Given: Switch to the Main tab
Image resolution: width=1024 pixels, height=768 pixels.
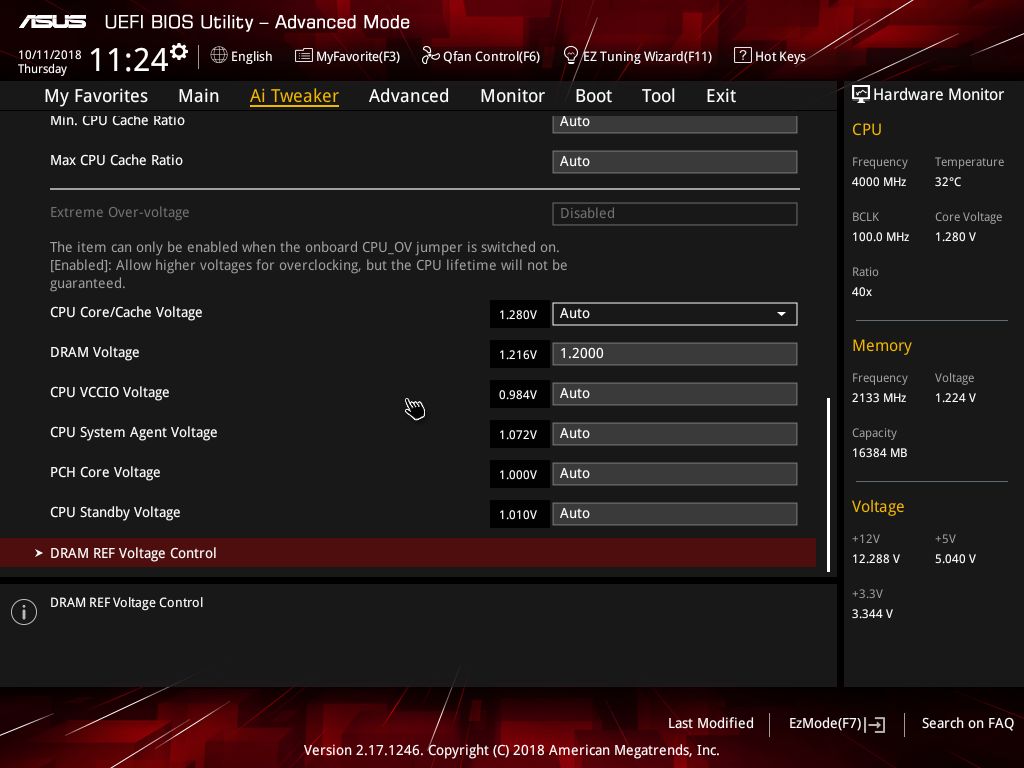Looking at the screenshot, I should coord(199,96).
